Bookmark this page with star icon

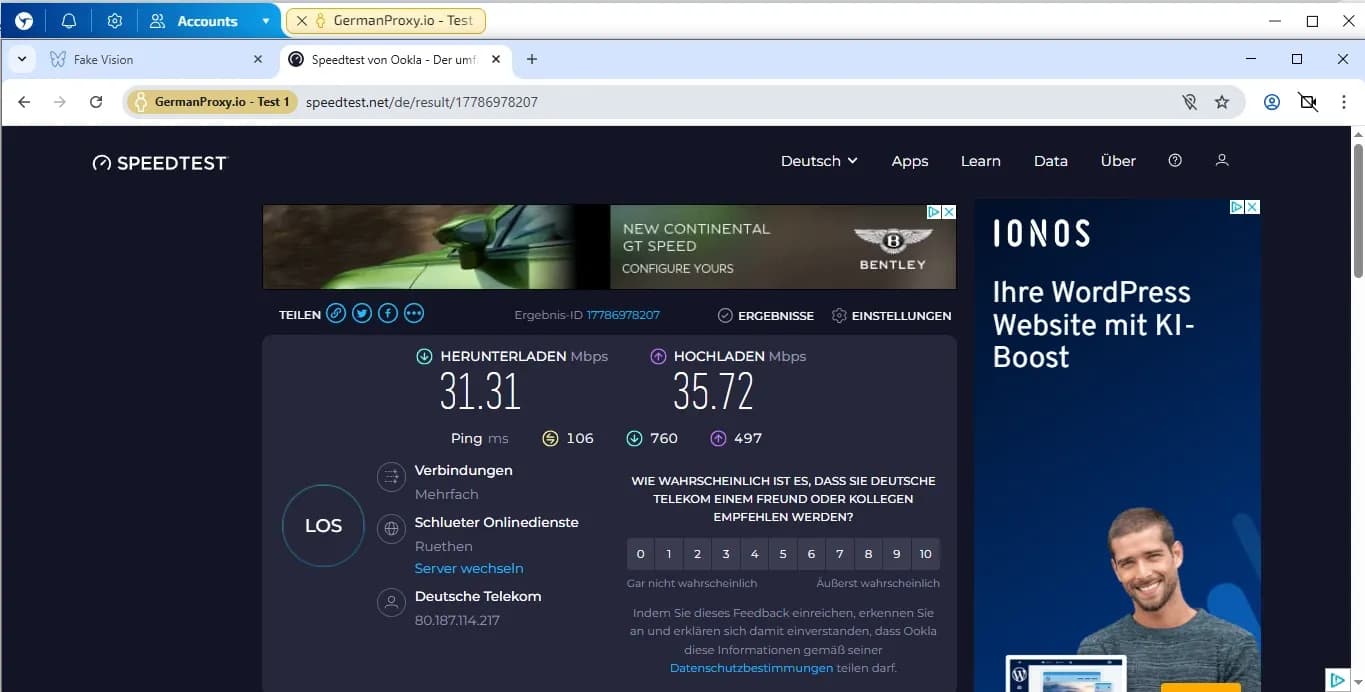[x=1221, y=102]
